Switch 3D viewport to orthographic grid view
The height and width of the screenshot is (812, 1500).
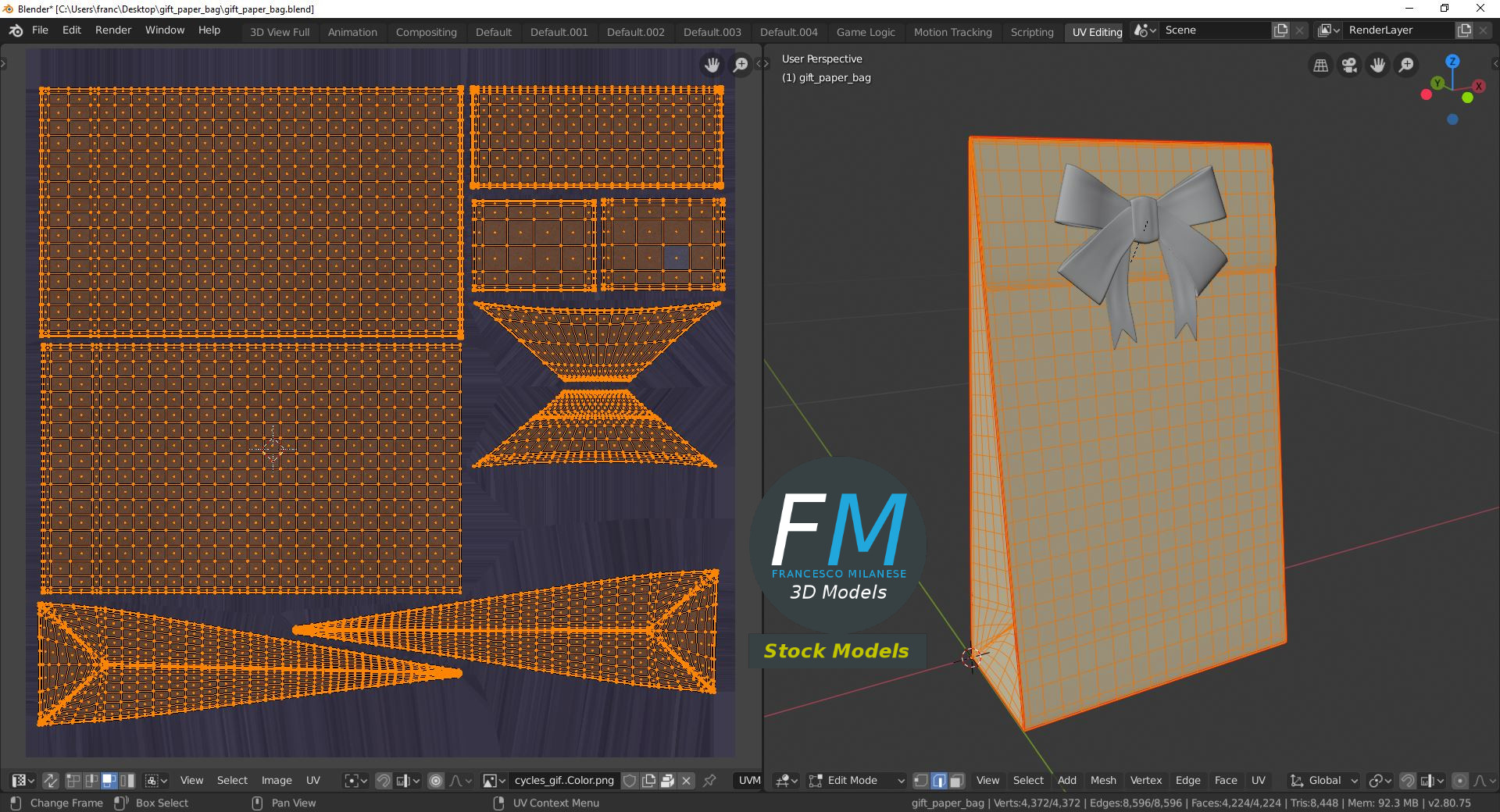[1321, 66]
